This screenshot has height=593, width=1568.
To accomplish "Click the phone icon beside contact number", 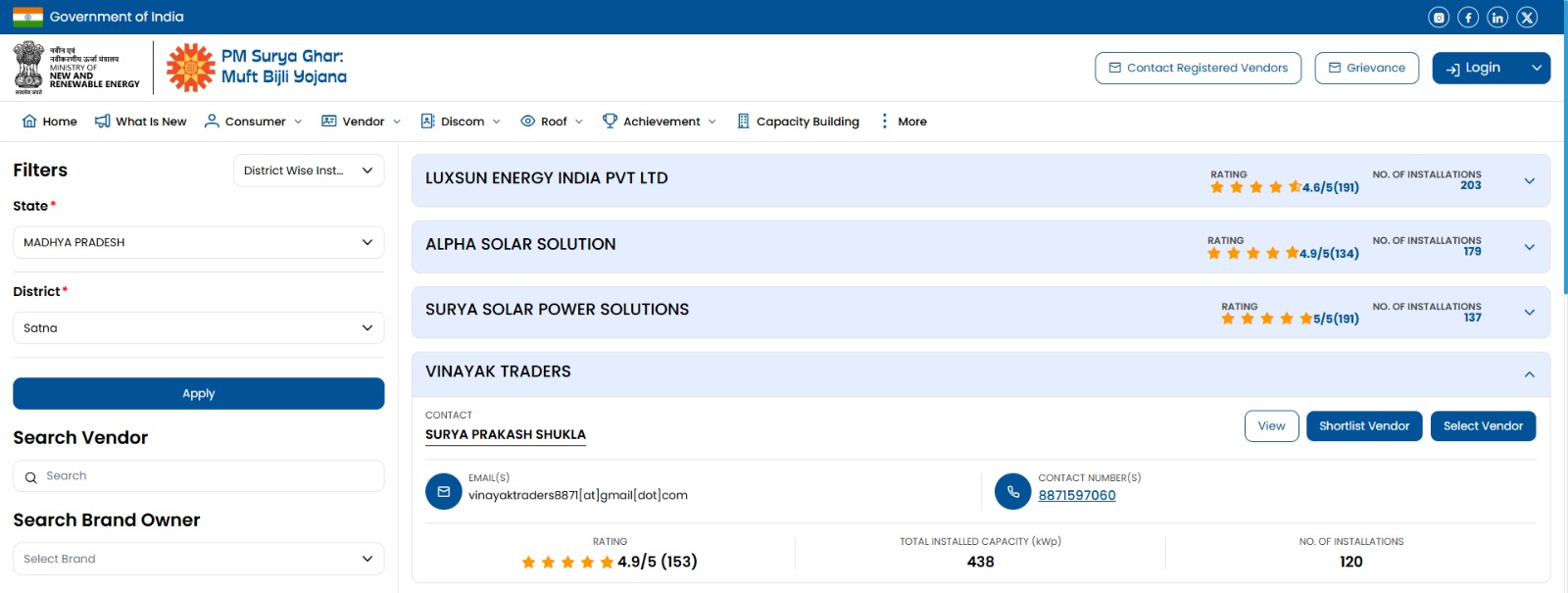I will [x=1013, y=491].
